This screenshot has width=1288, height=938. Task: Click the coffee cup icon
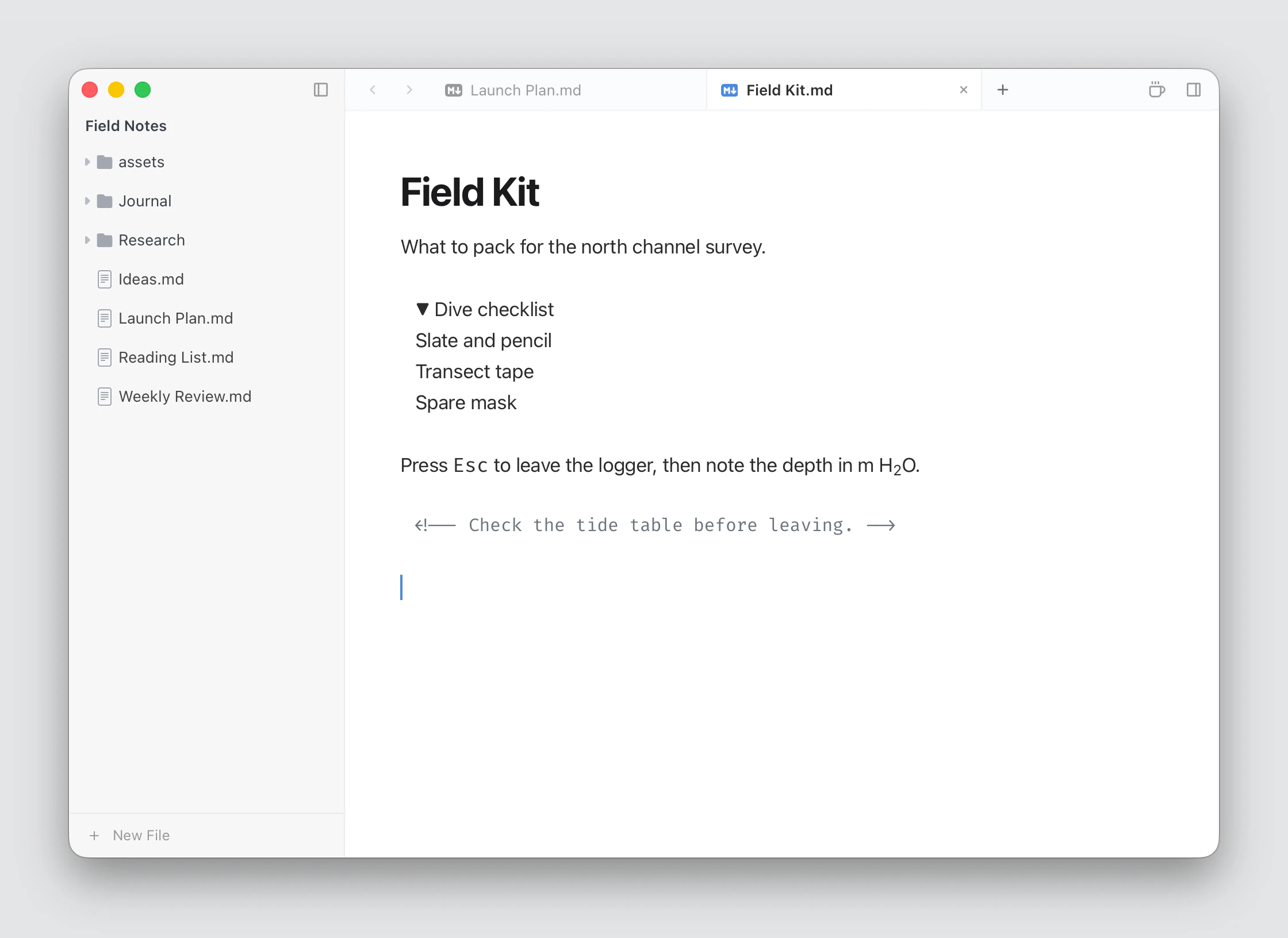(1156, 90)
